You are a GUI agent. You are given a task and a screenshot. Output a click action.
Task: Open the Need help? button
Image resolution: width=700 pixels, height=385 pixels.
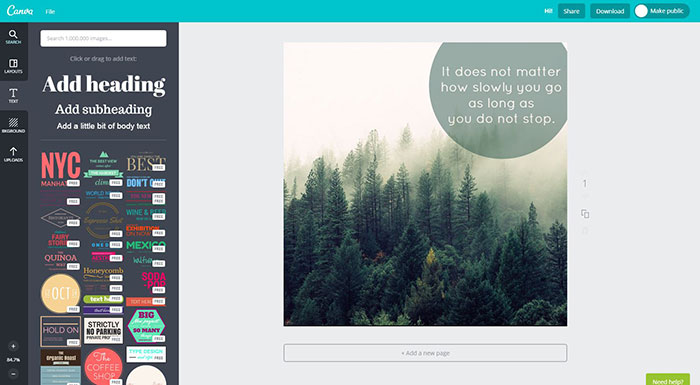coord(668,380)
